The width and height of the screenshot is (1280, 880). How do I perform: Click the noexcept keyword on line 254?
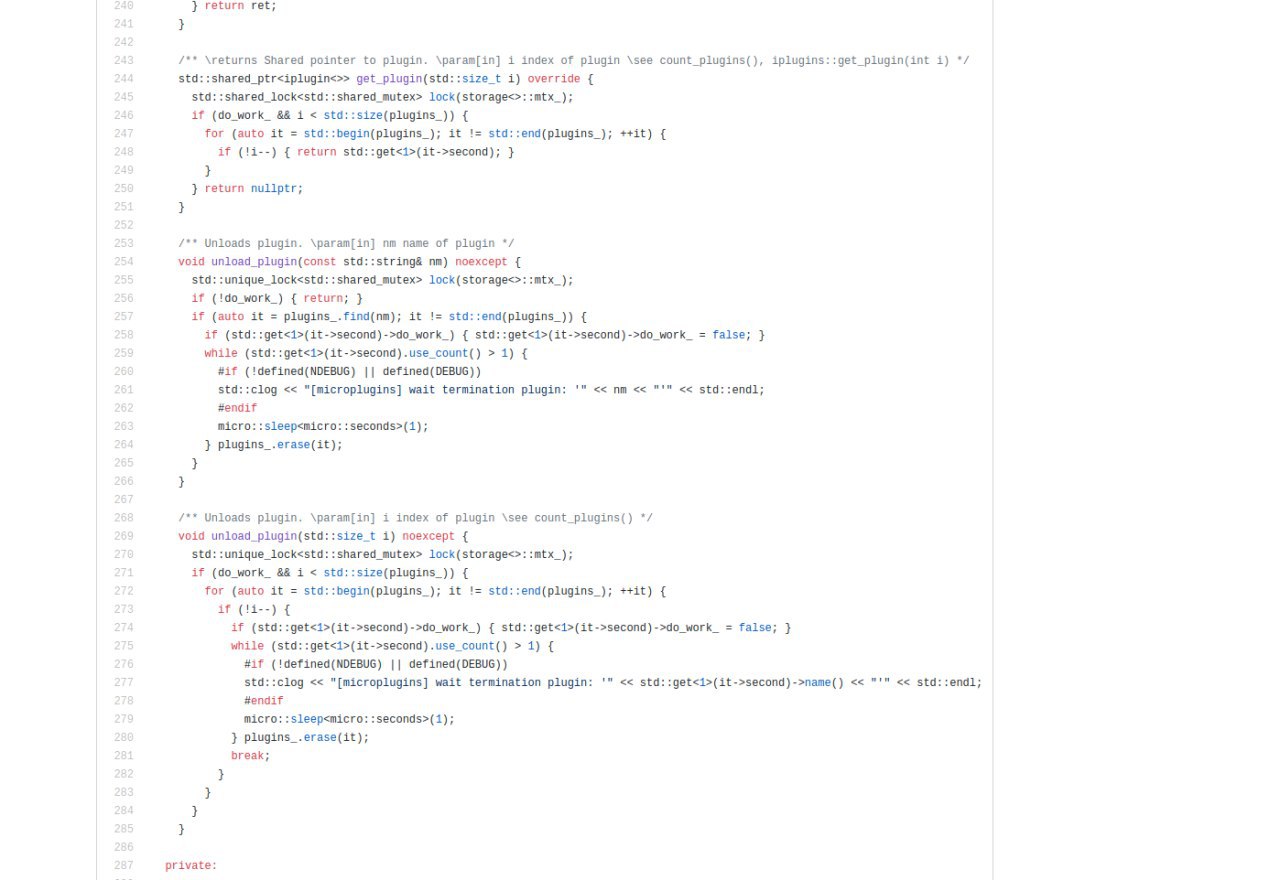481,262
